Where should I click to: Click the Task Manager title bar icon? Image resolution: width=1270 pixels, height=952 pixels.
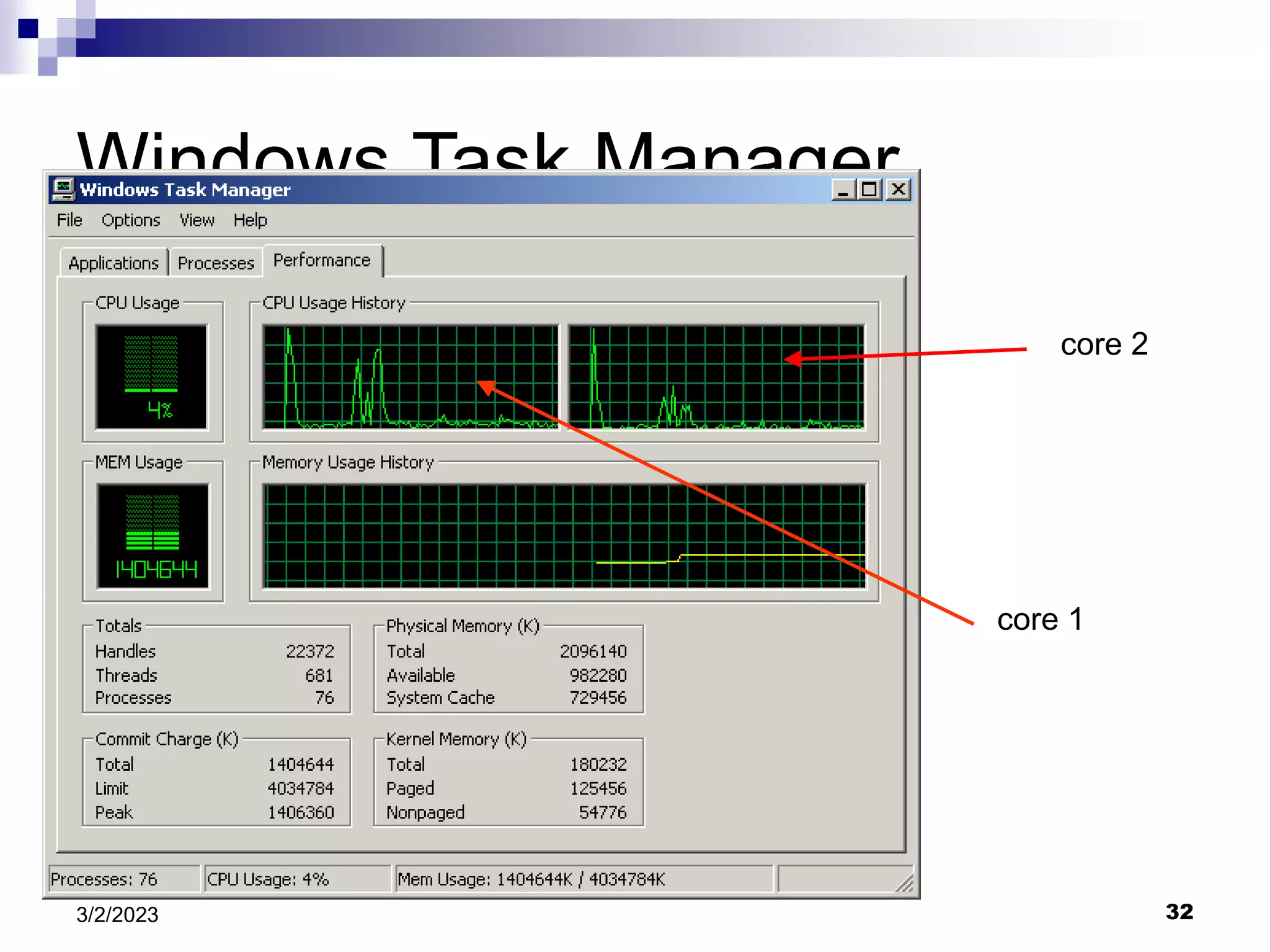click(63, 189)
